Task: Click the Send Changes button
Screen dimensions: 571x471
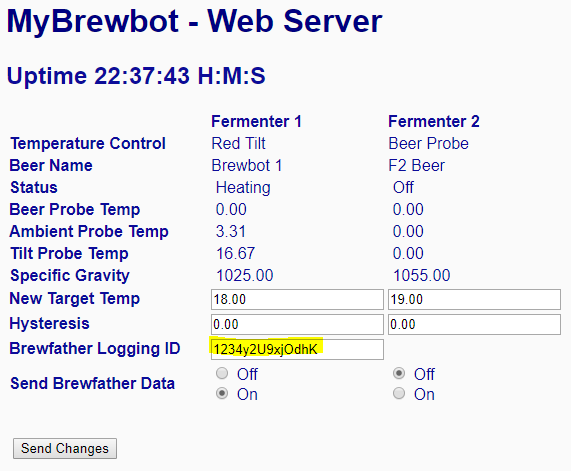Action: click(65, 448)
